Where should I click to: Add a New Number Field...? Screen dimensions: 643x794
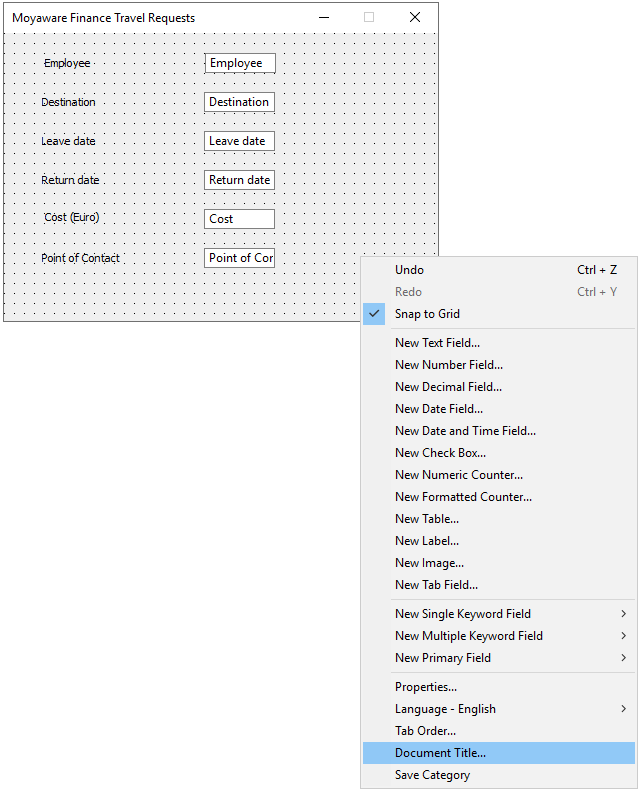point(499,365)
